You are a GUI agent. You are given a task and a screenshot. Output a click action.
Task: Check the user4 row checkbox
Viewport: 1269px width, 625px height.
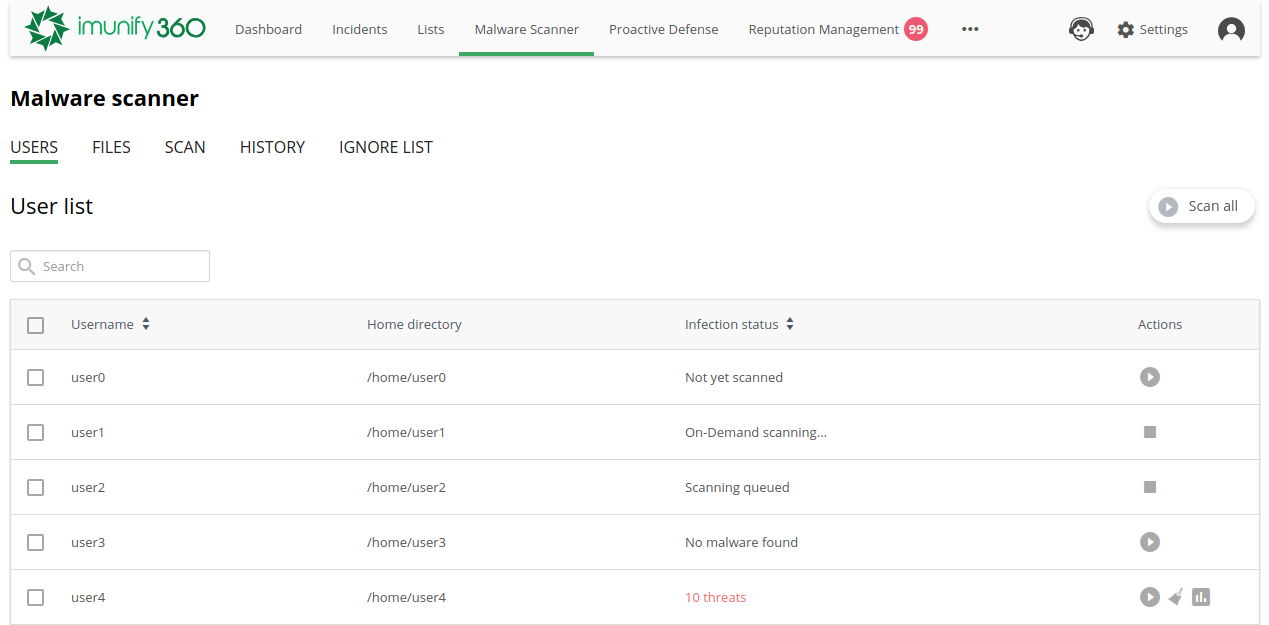point(36,597)
